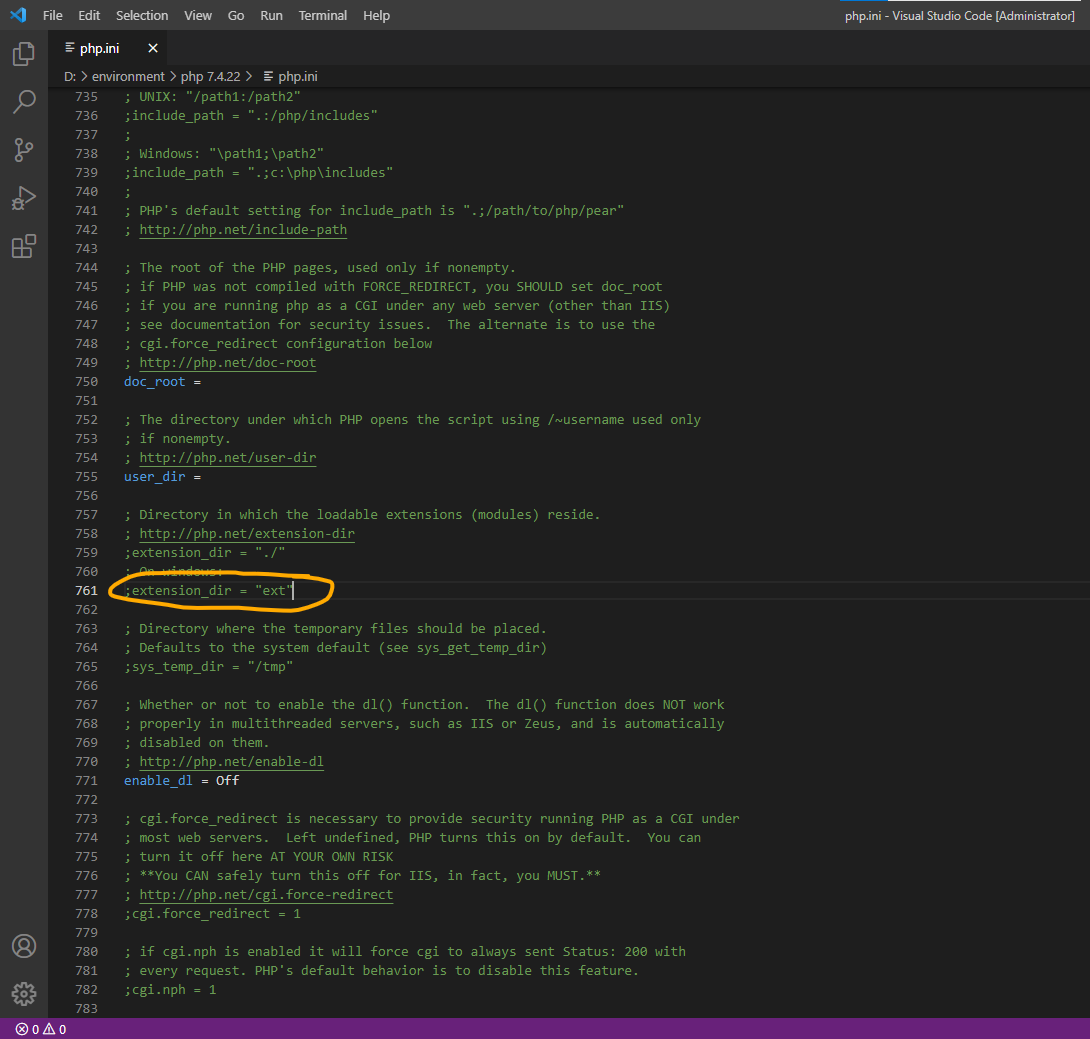Open the http://php.net/enable-dl link

(231, 761)
